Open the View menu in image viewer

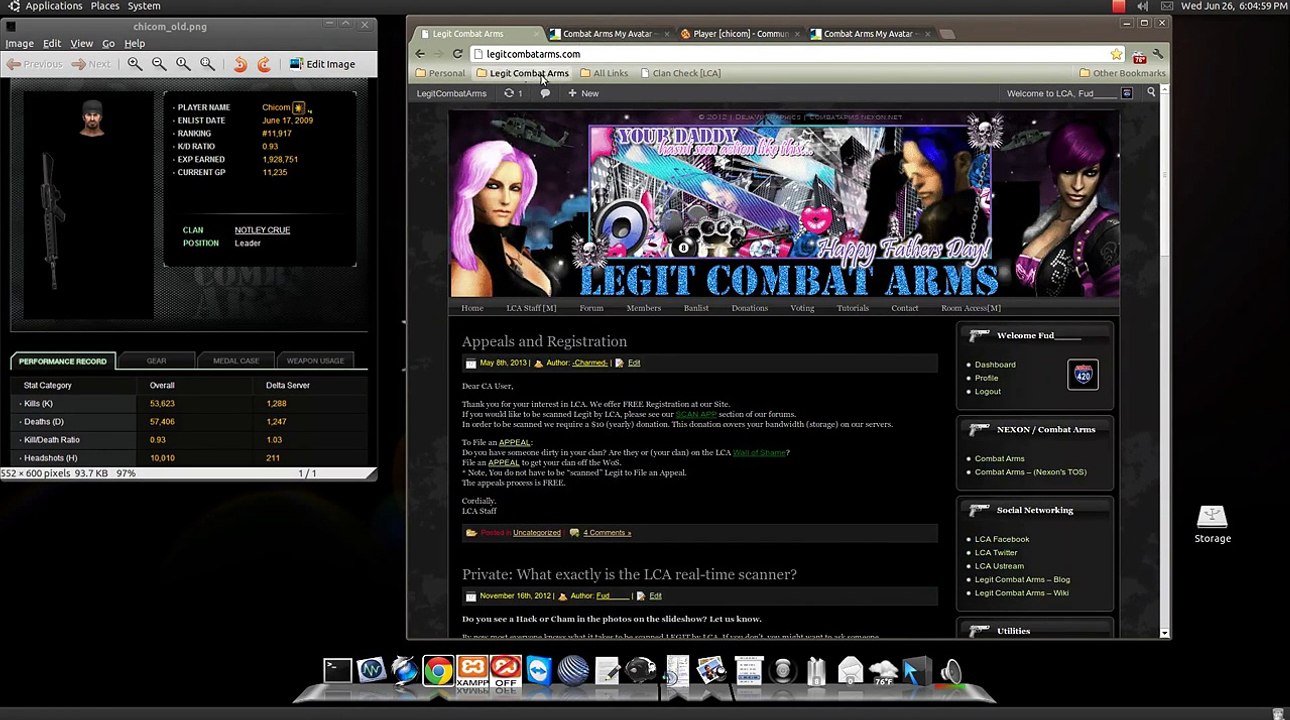pyautogui.click(x=82, y=44)
